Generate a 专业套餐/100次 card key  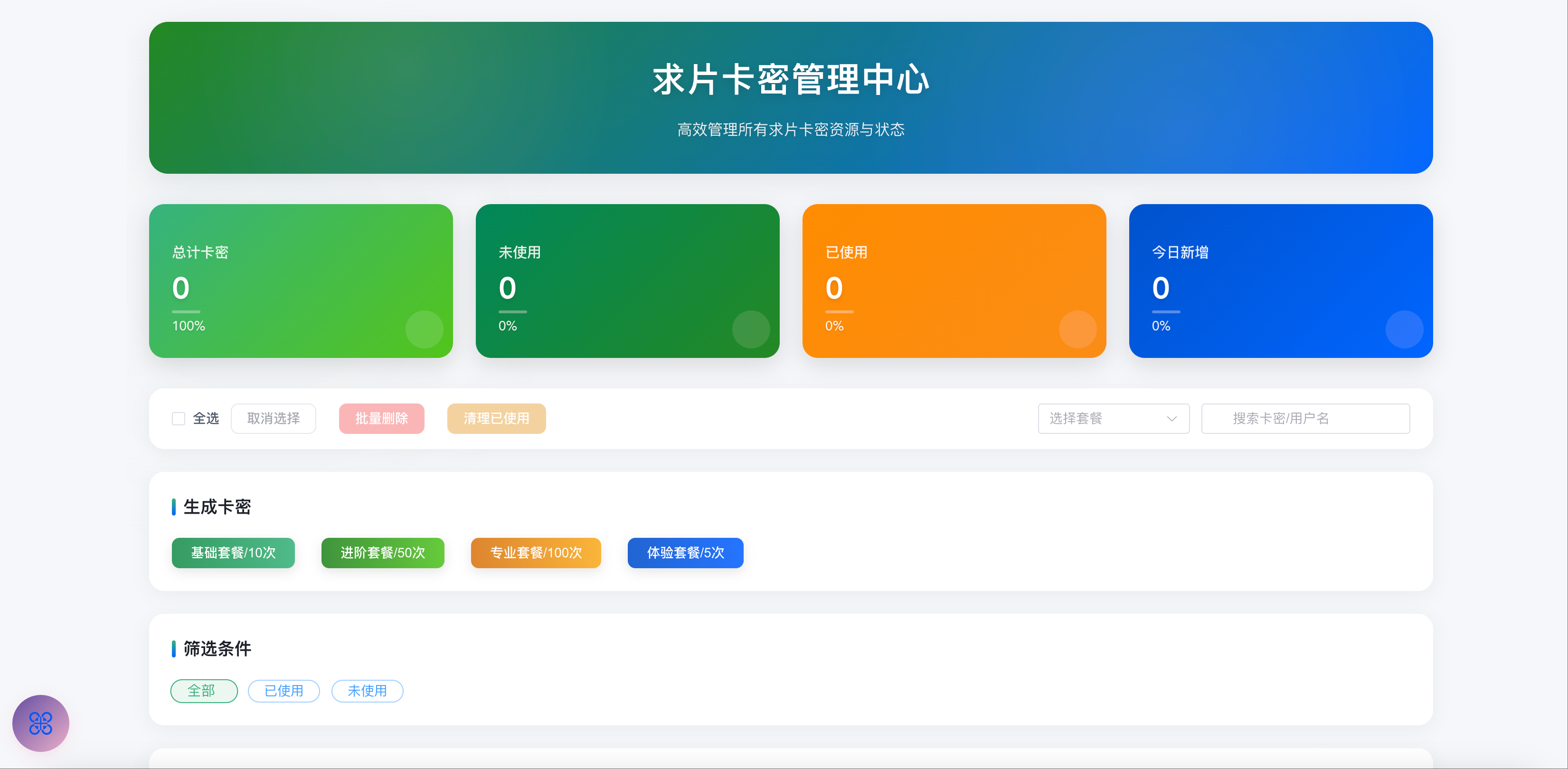pos(536,553)
